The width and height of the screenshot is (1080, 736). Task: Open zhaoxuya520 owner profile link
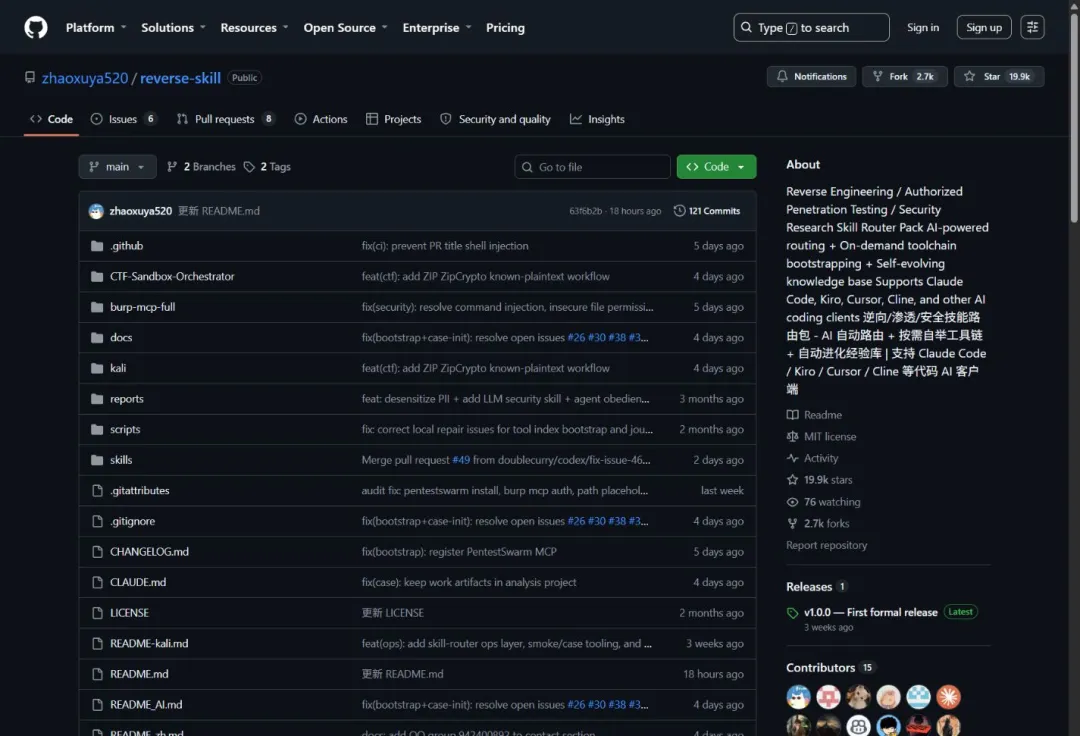pos(85,78)
